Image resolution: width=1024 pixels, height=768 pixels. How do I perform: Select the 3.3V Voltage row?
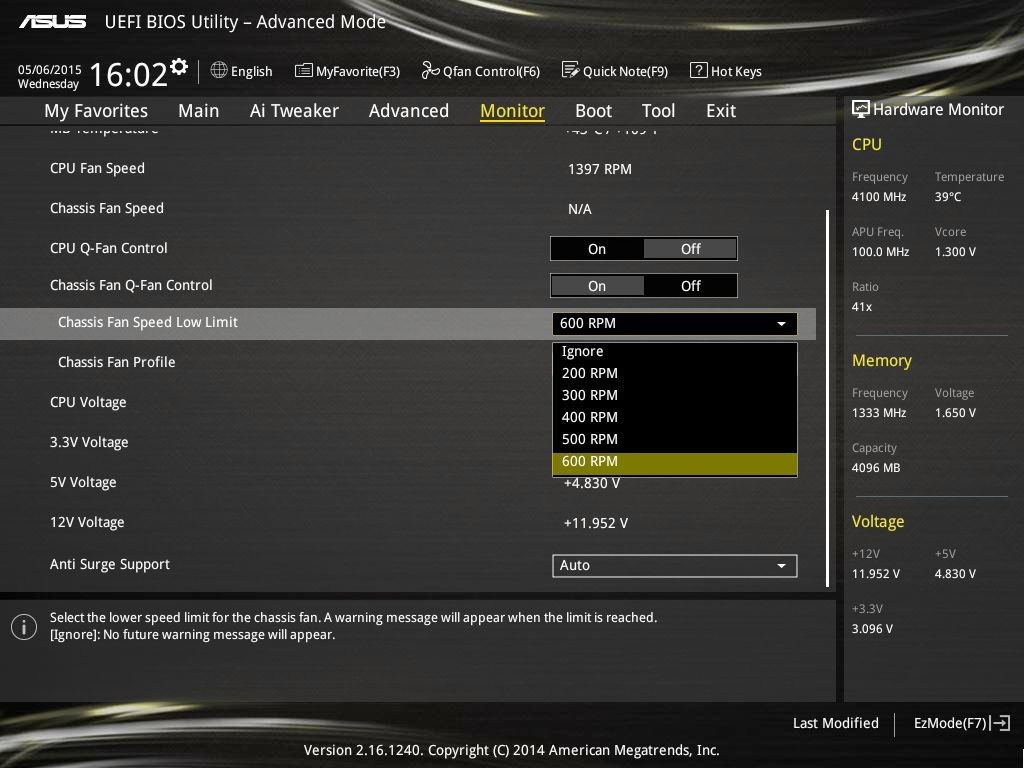408,442
